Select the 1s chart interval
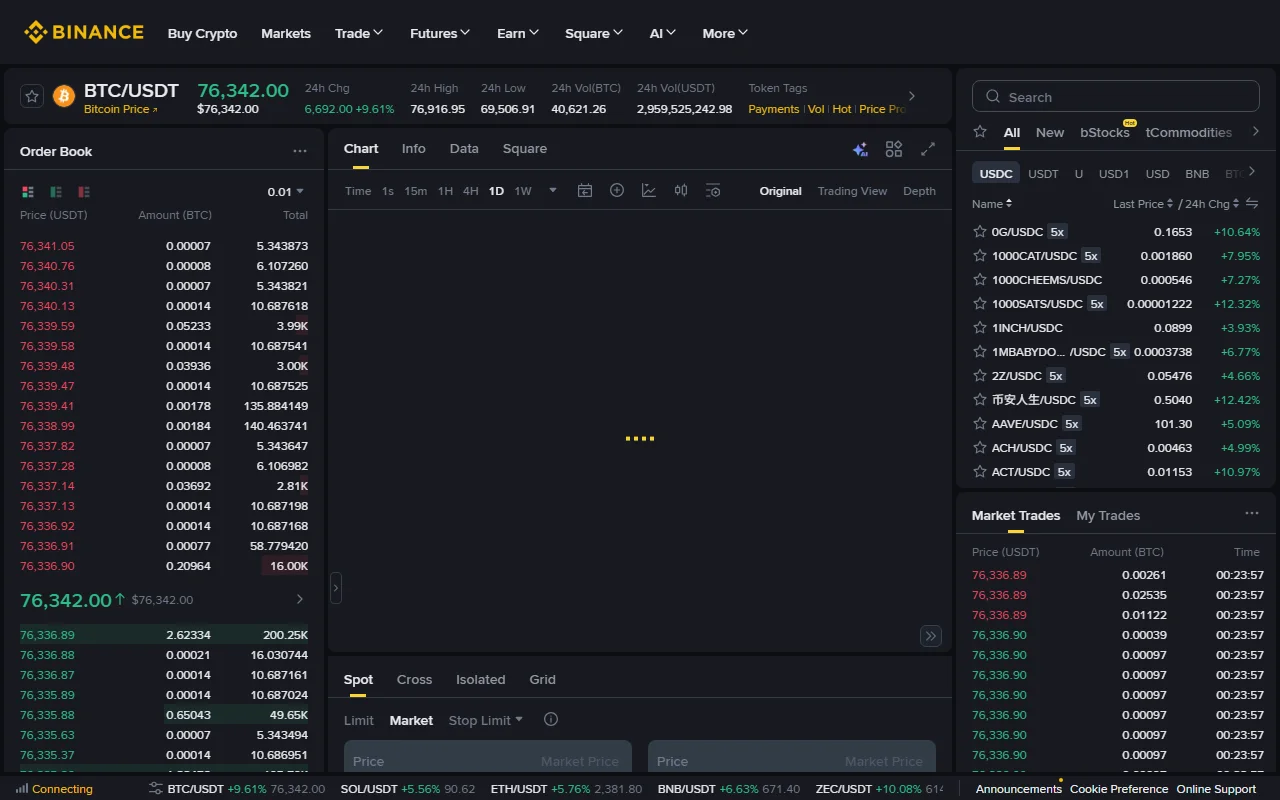1280x800 pixels. coord(388,191)
